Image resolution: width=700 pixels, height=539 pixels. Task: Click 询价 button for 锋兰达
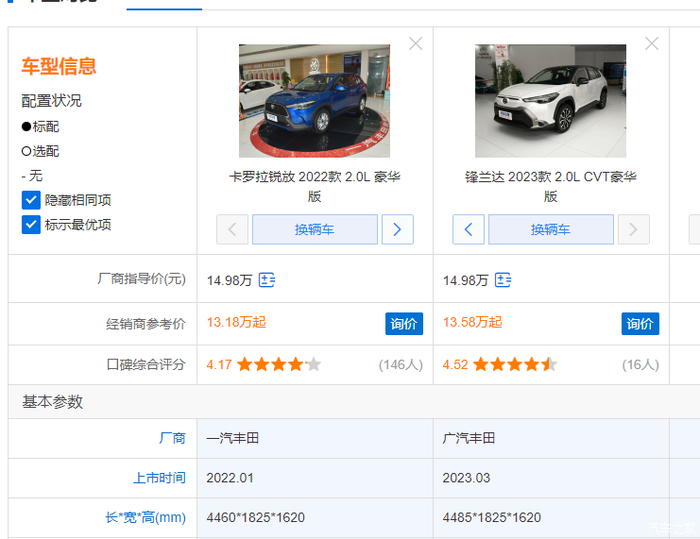click(x=640, y=323)
